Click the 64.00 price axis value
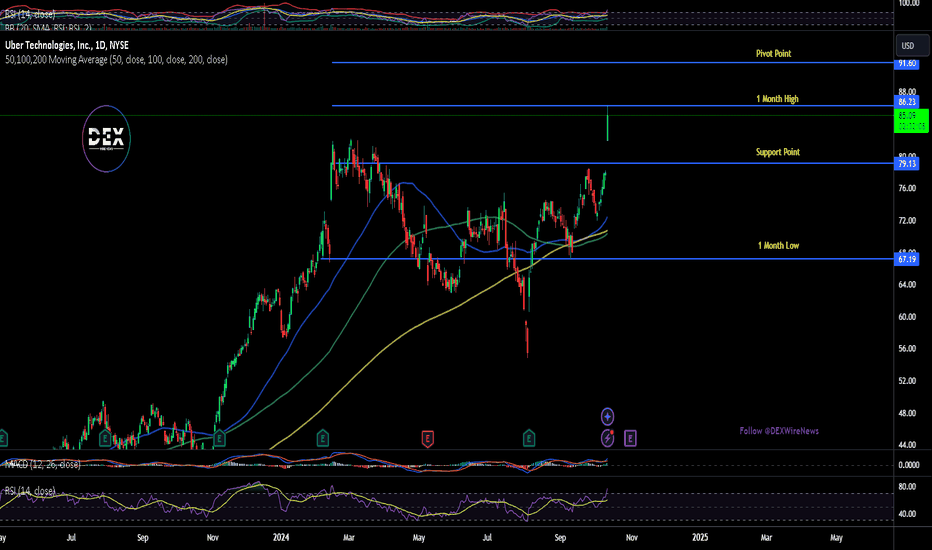Screen dimensions: 932x550 pos(907,285)
